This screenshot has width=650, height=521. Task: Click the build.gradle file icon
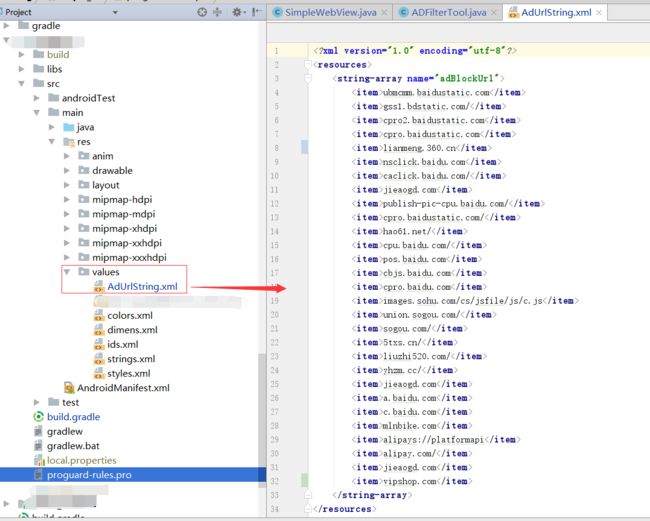[x=38, y=417]
